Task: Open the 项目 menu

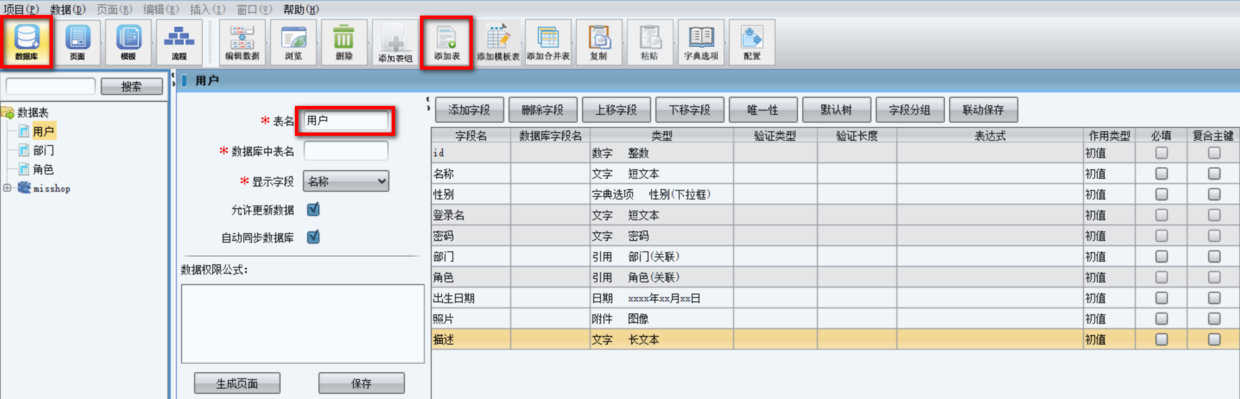Action: (22, 8)
